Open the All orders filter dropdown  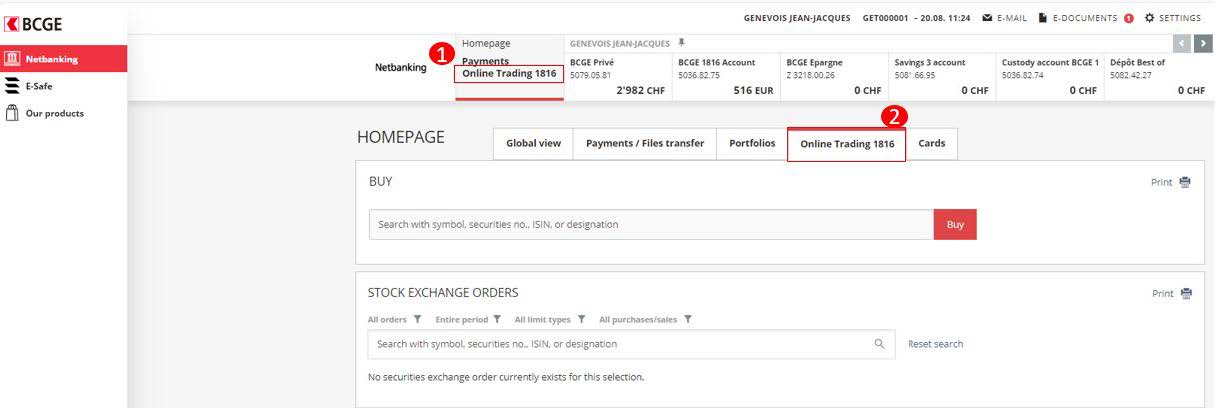(395, 320)
